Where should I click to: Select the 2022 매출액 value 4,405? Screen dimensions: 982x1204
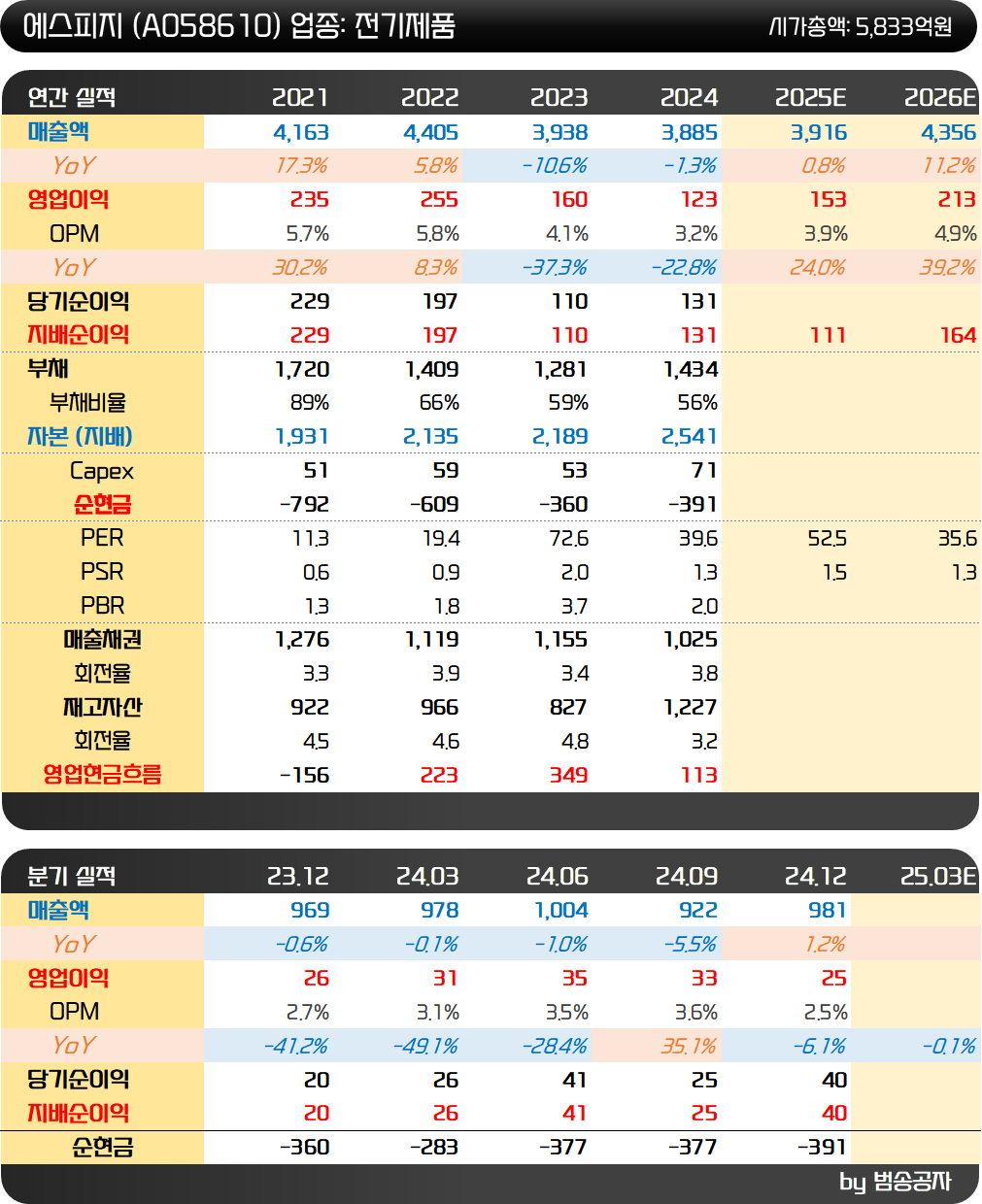pos(430,132)
